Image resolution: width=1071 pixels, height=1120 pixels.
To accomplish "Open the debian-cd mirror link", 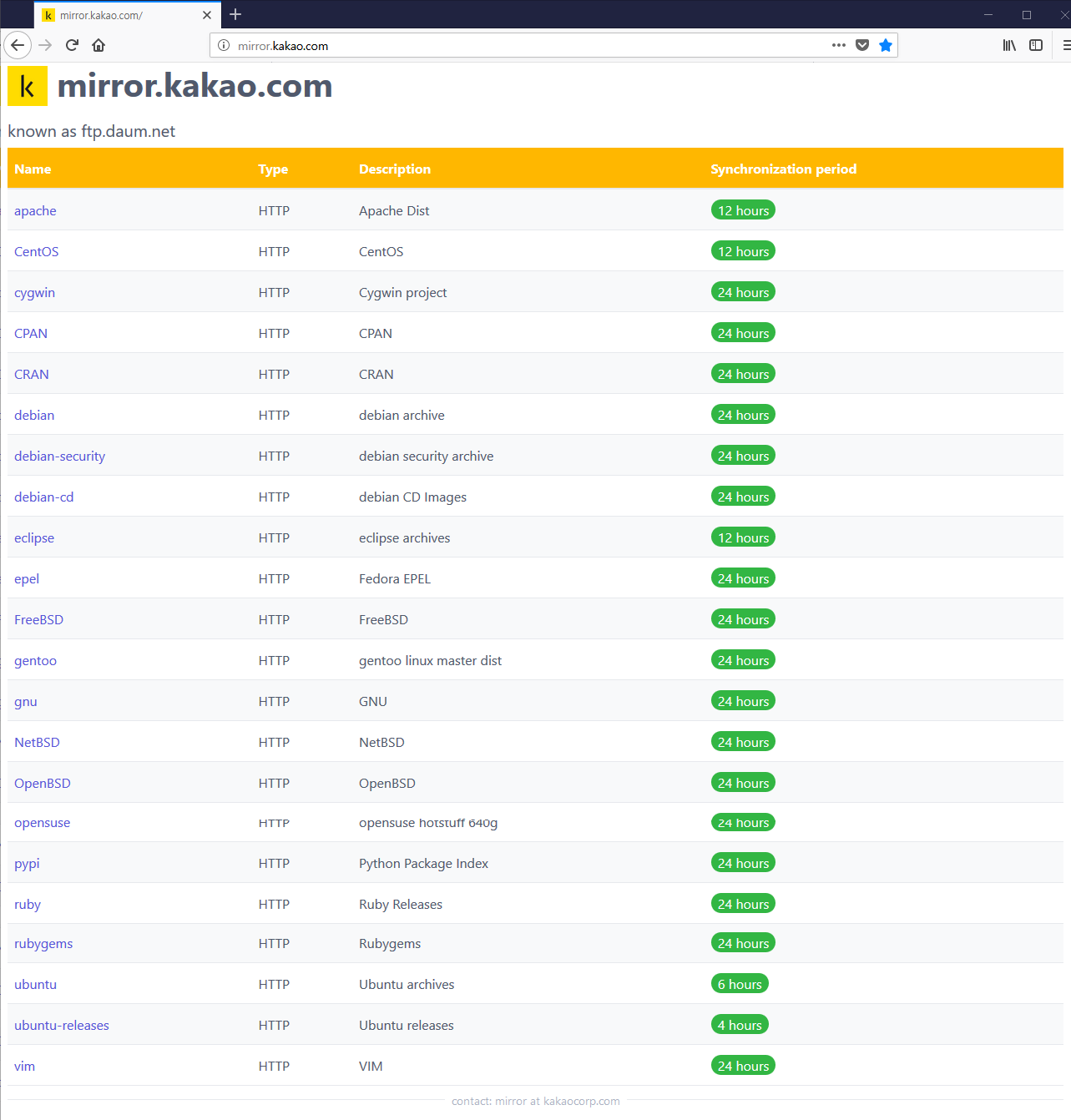I will pyautogui.click(x=43, y=497).
